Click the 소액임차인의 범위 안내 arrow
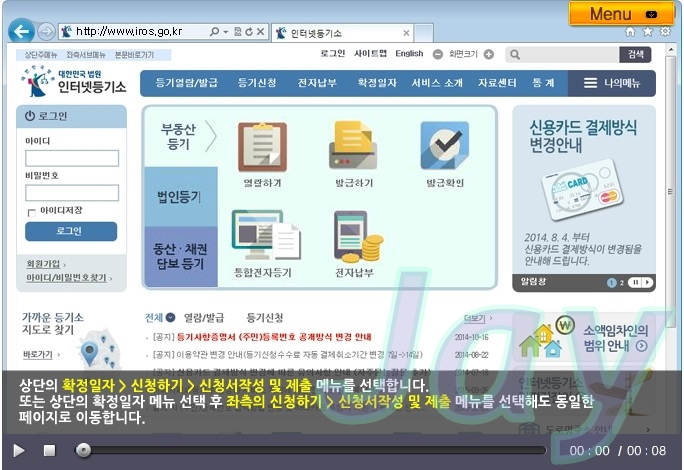684x470 pixels. click(x=641, y=346)
